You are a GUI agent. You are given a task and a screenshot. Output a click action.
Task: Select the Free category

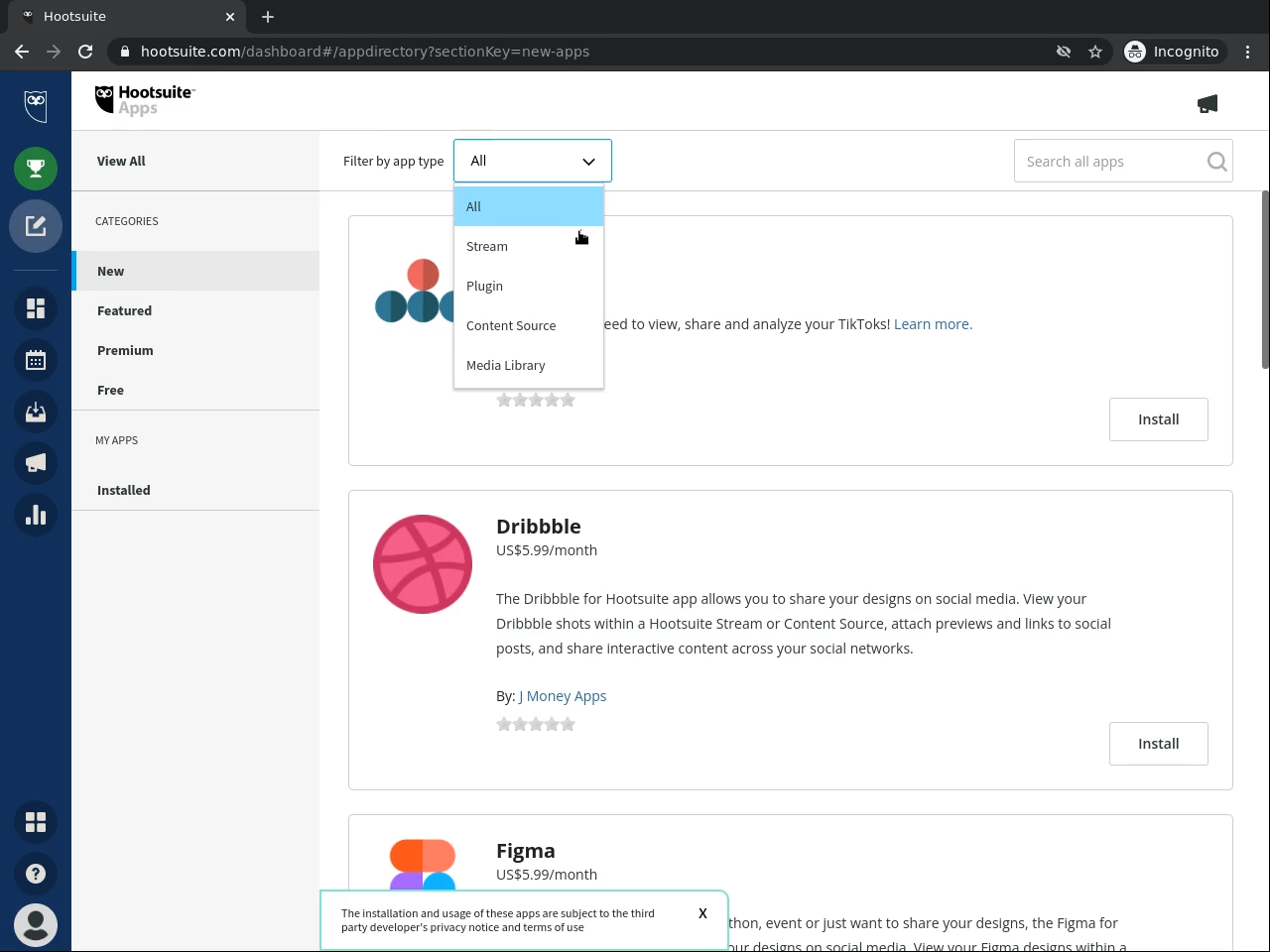click(195, 390)
